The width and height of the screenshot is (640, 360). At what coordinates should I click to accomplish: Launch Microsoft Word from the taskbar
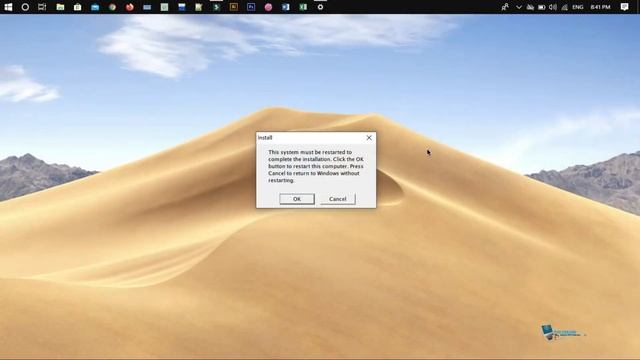(286, 7)
